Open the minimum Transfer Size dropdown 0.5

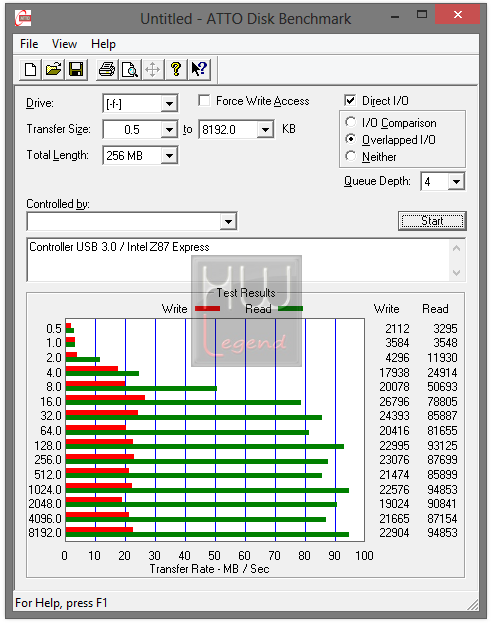pyautogui.click(x=169, y=130)
